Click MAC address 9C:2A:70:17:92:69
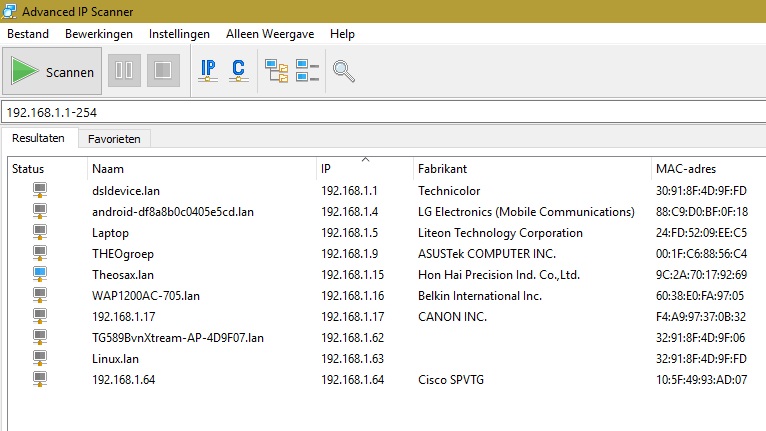The height and width of the screenshot is (431, 766). tap(701, 275)
